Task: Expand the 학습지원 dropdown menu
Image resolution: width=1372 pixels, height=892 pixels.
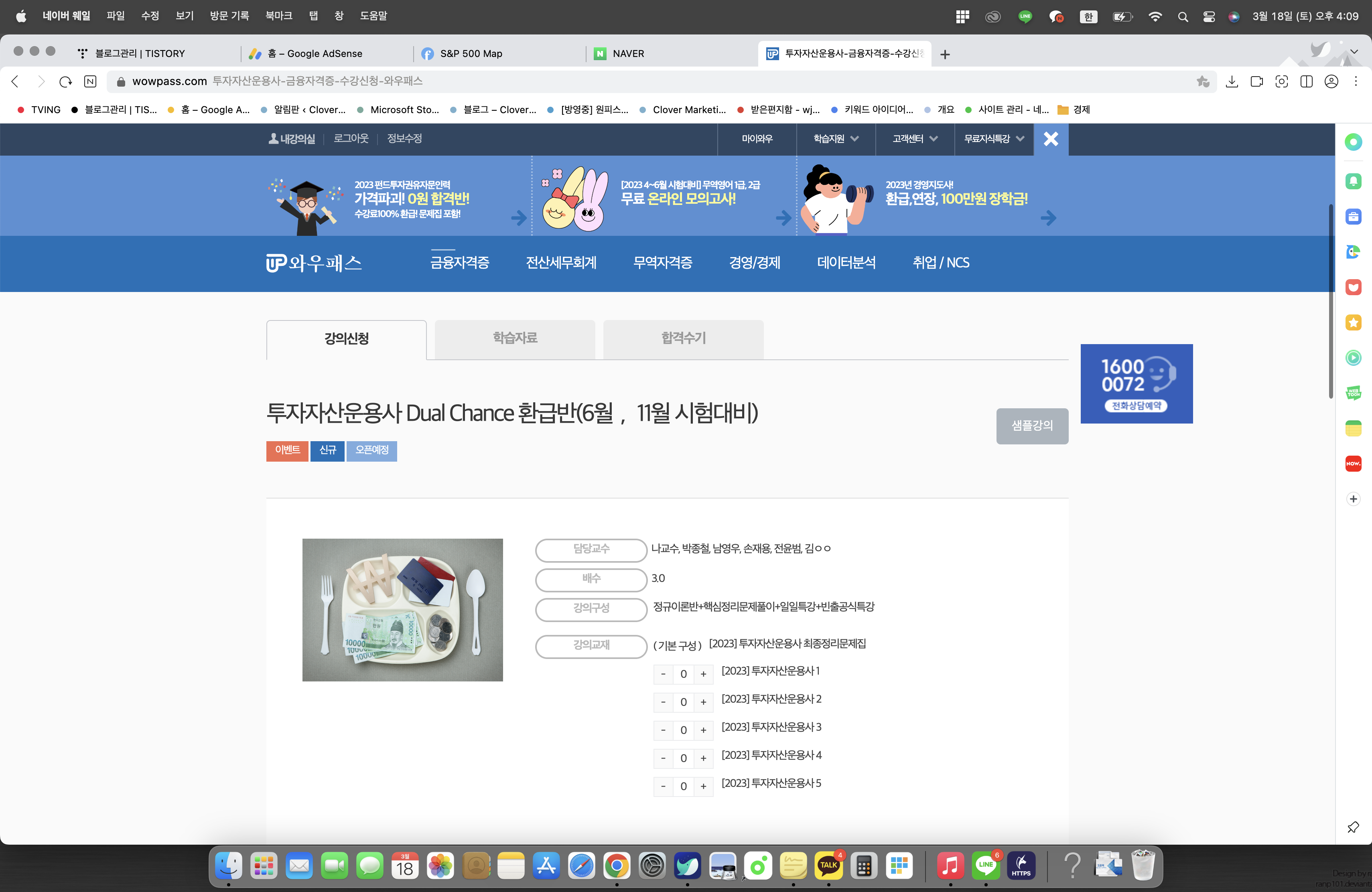Action: [835, 139]
